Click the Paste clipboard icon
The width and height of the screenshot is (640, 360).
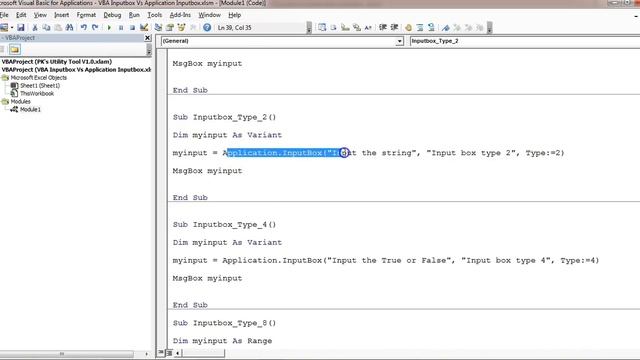point(58,28)
